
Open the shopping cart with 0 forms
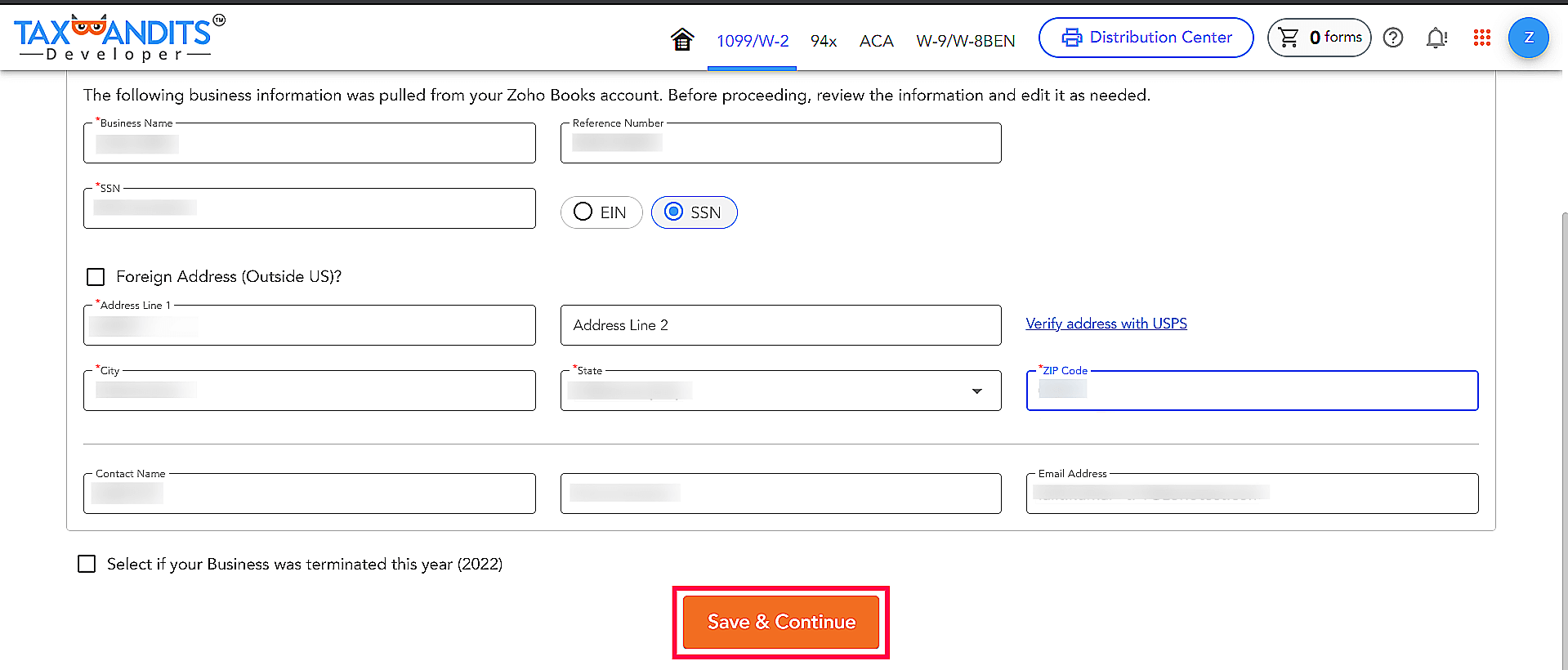1319,38
